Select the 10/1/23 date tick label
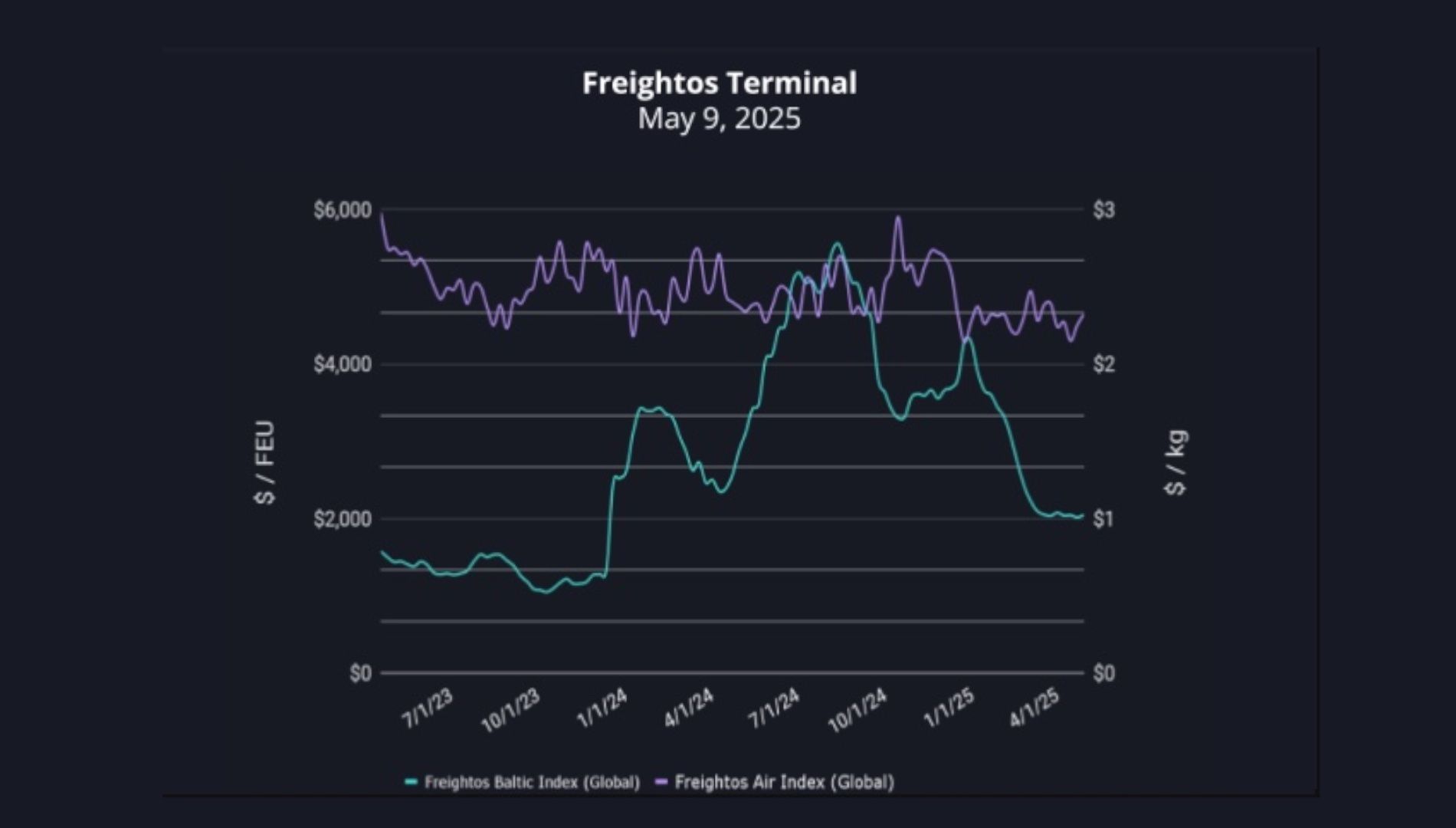The height and width of the screenshot is (828, 1456). click(x=511, y=711)
